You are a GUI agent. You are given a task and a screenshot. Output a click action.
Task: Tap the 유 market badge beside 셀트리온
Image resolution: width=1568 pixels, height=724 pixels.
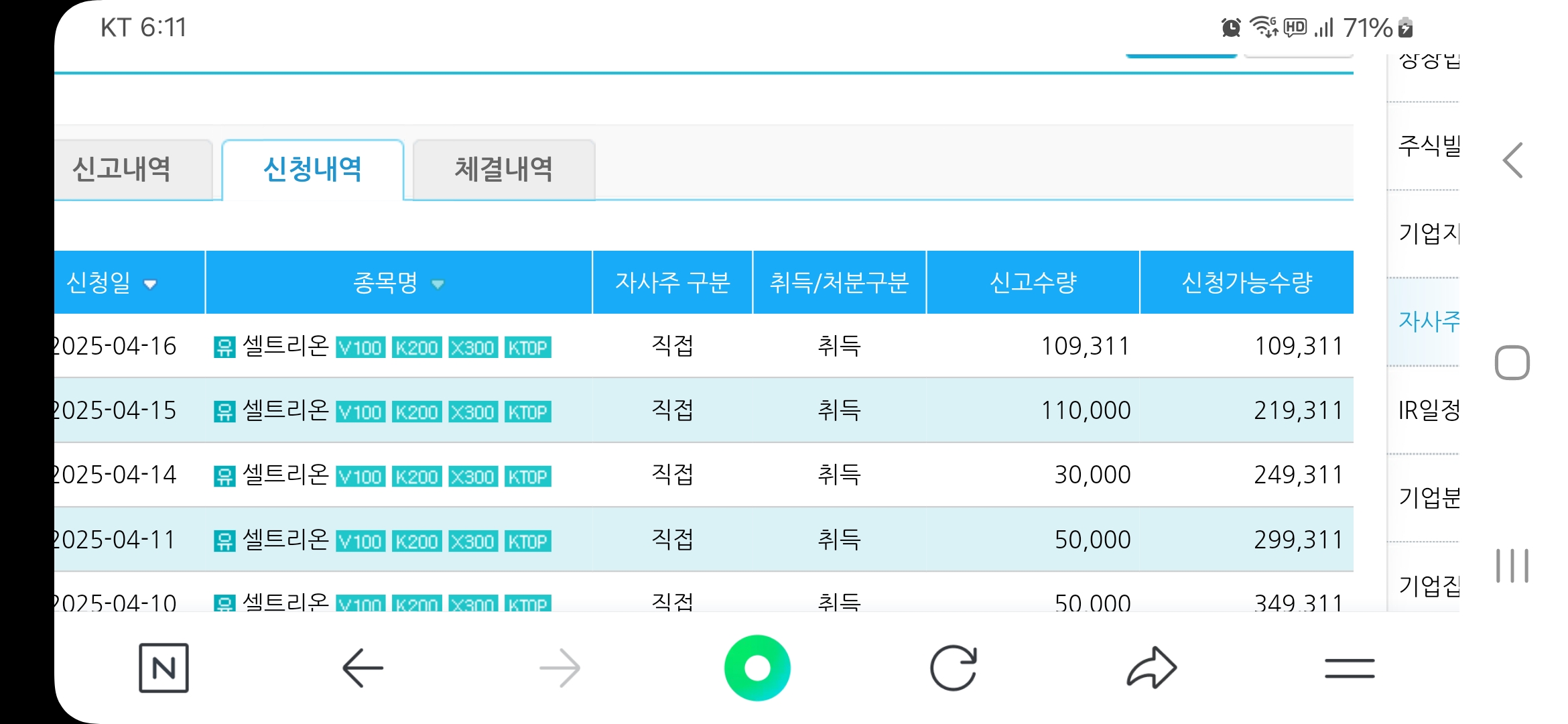coord(224,347)
